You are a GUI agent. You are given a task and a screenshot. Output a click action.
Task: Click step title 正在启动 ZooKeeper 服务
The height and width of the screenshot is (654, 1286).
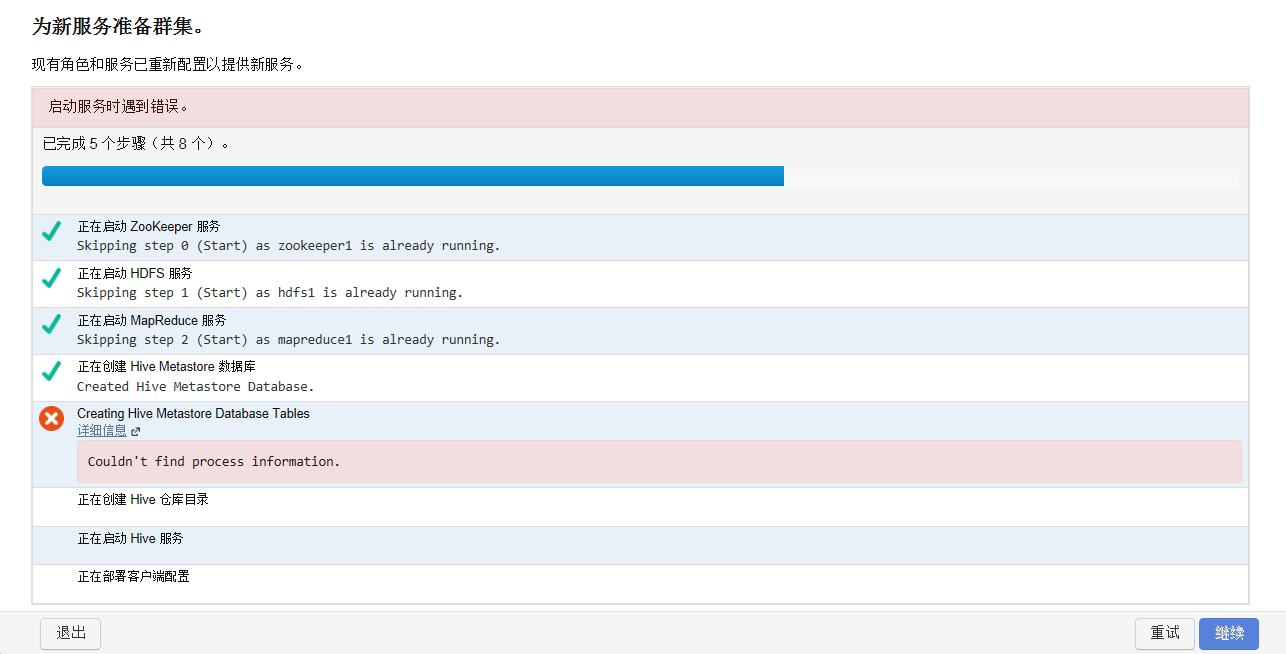pyautogui.click(x=149, y=226)
